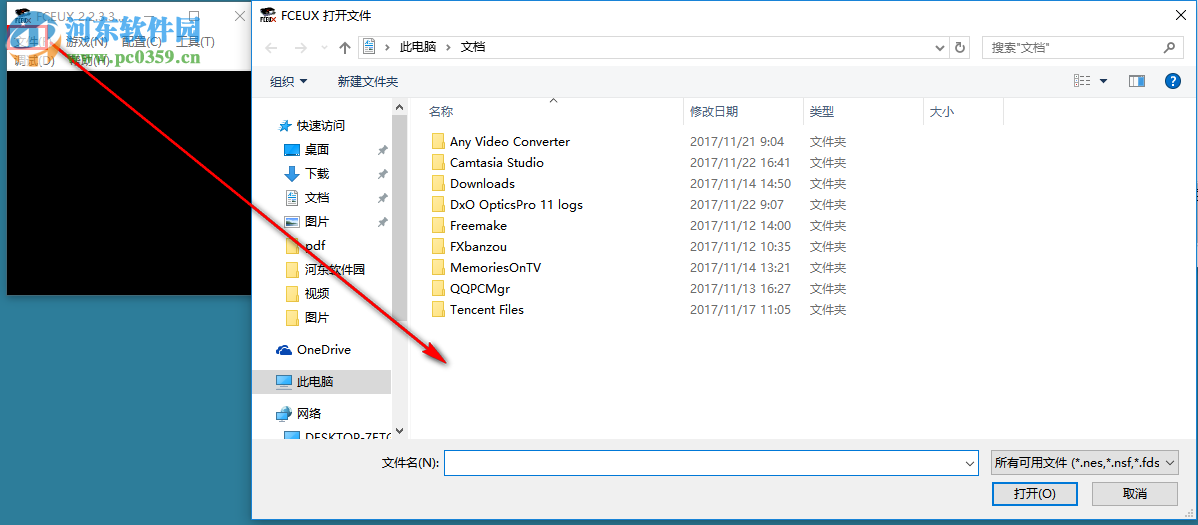This screenshot has height=525, width=1198.
Task: Open pinned 图片 in the sidebar
Action: tap(316, 222)
